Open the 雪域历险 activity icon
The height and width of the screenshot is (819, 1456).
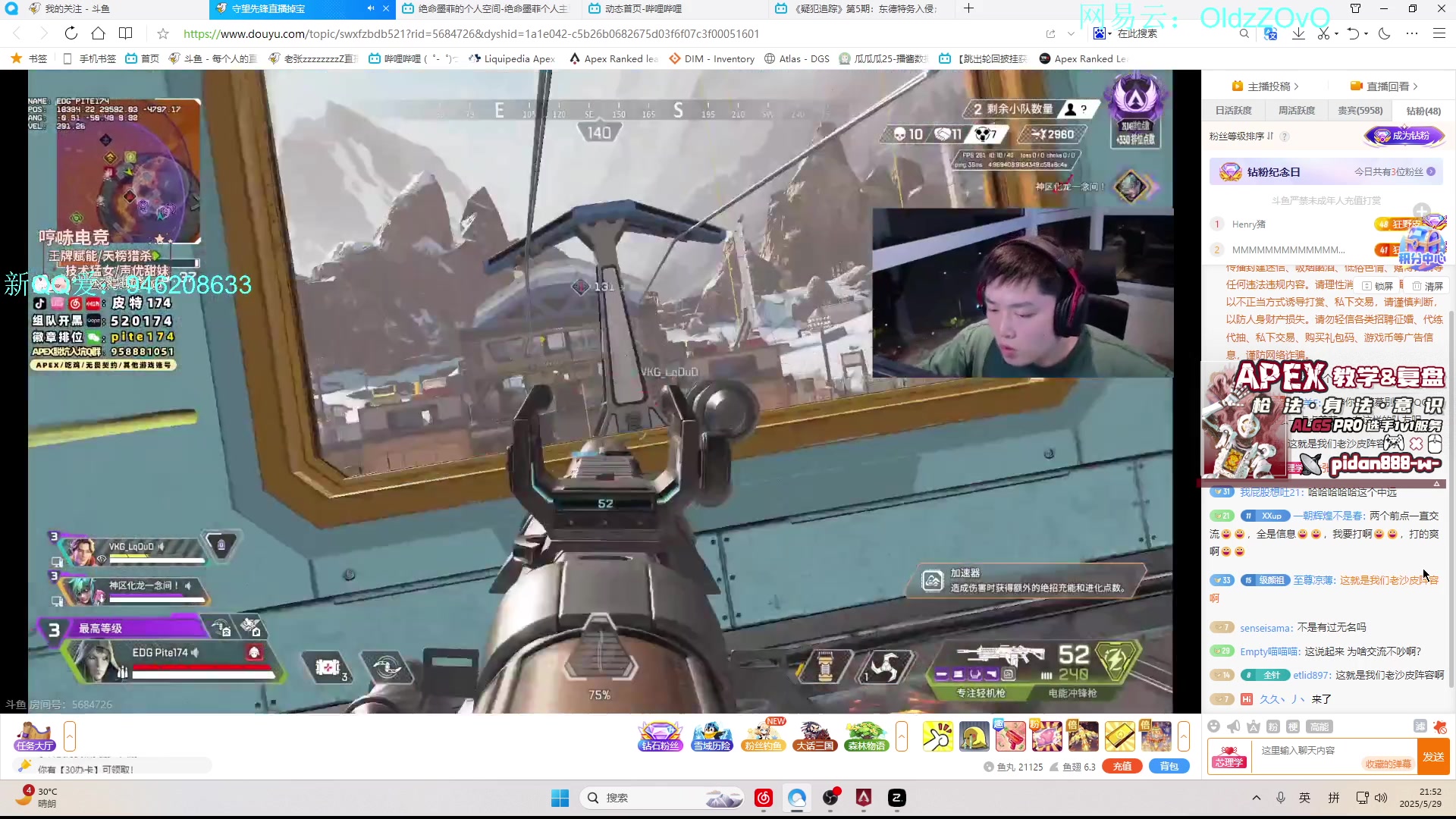point(711,736)
